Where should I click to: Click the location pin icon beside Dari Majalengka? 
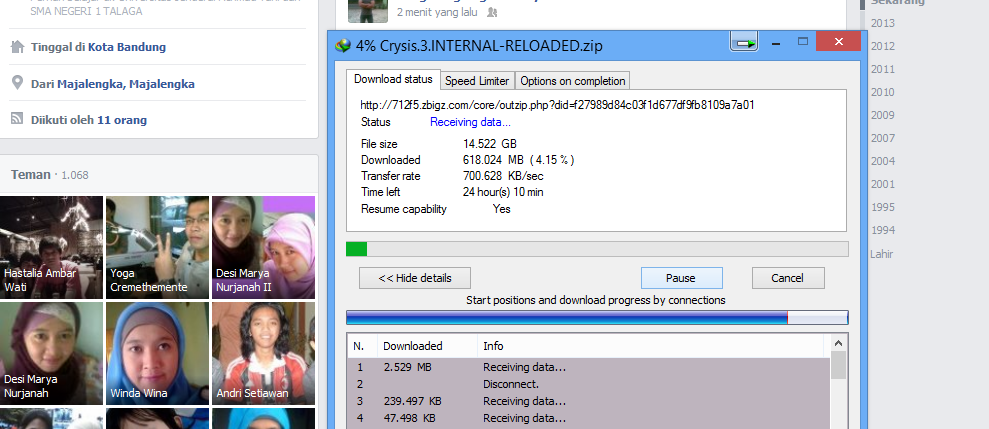click(x=18, y=83)
